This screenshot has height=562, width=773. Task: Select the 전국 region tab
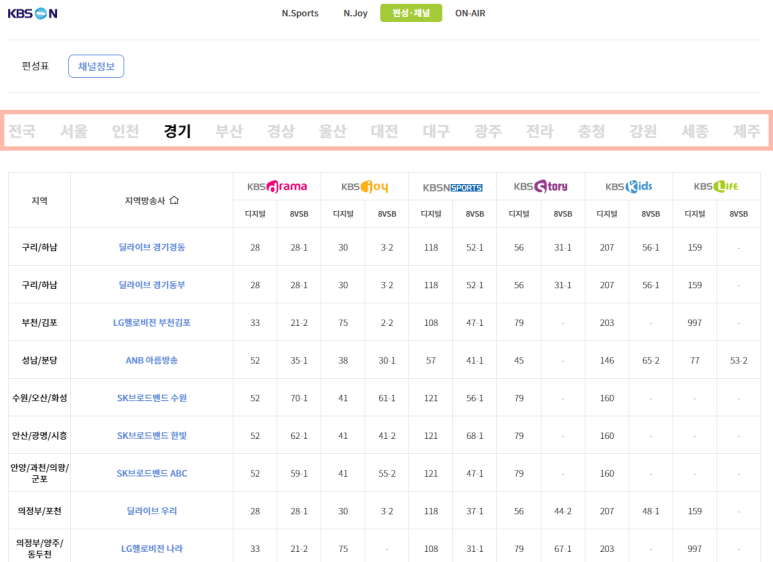tap(22, 131)
